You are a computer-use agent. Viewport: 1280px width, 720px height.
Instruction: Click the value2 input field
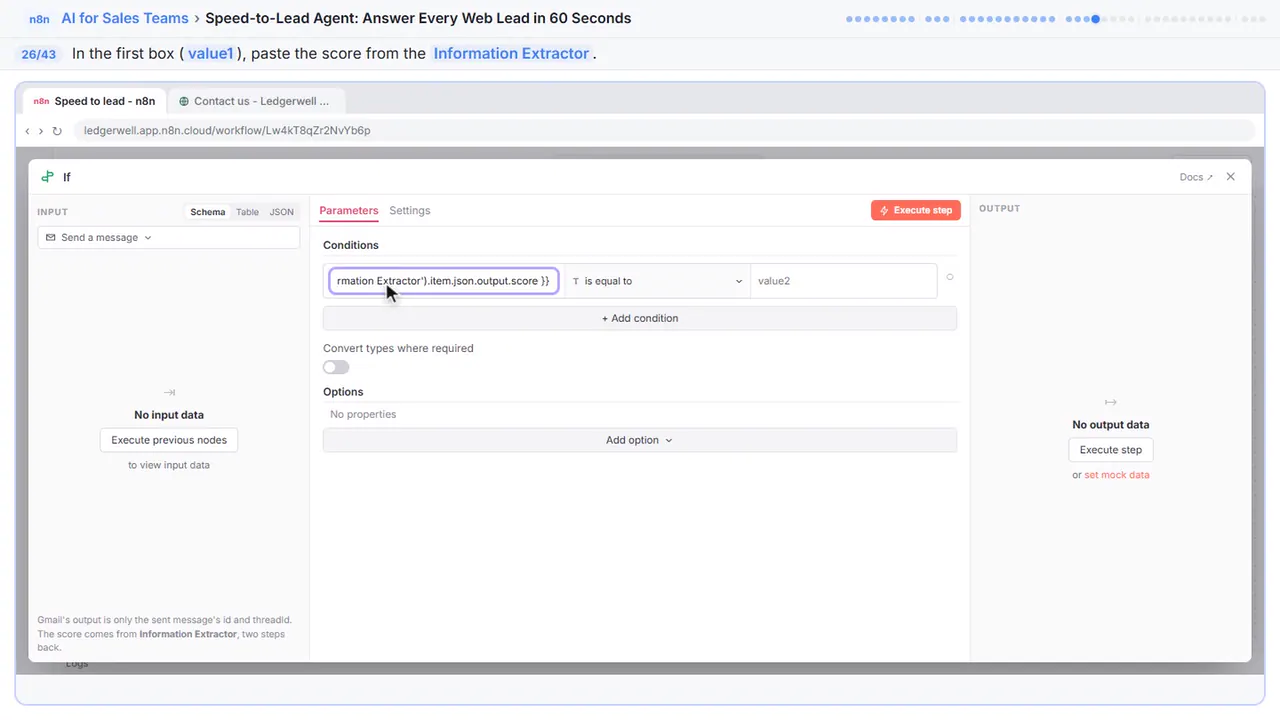[843, 281]
